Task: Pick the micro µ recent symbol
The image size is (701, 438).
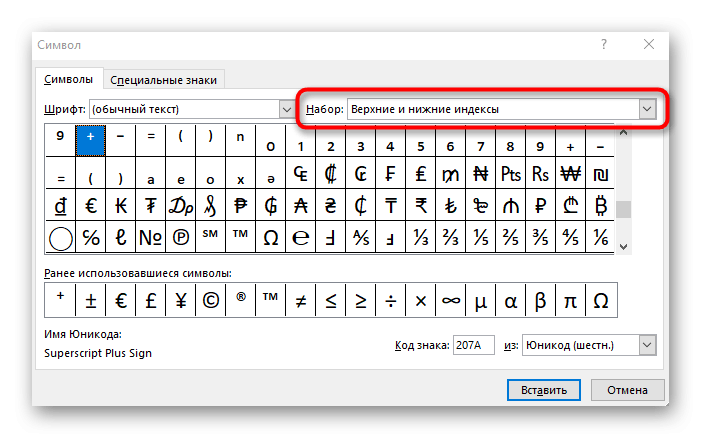Action: 481,300
